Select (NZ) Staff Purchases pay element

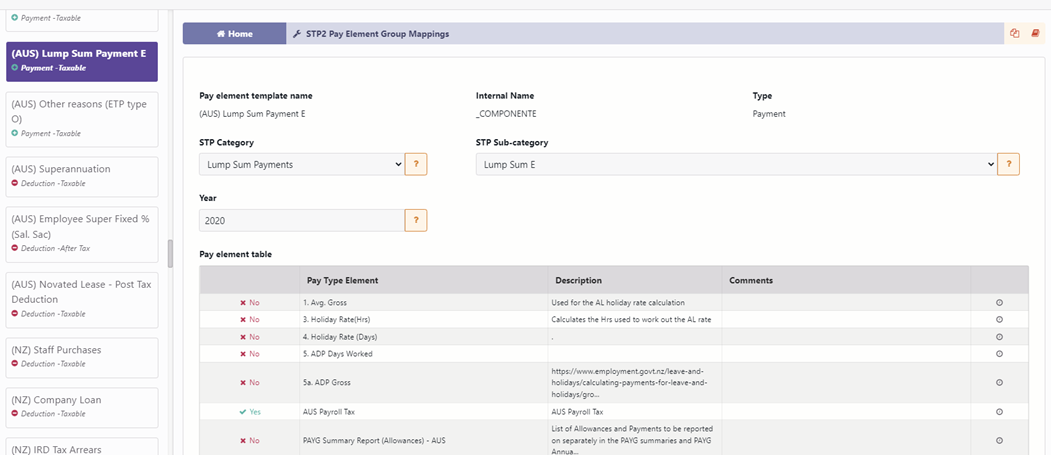[82, 357]
